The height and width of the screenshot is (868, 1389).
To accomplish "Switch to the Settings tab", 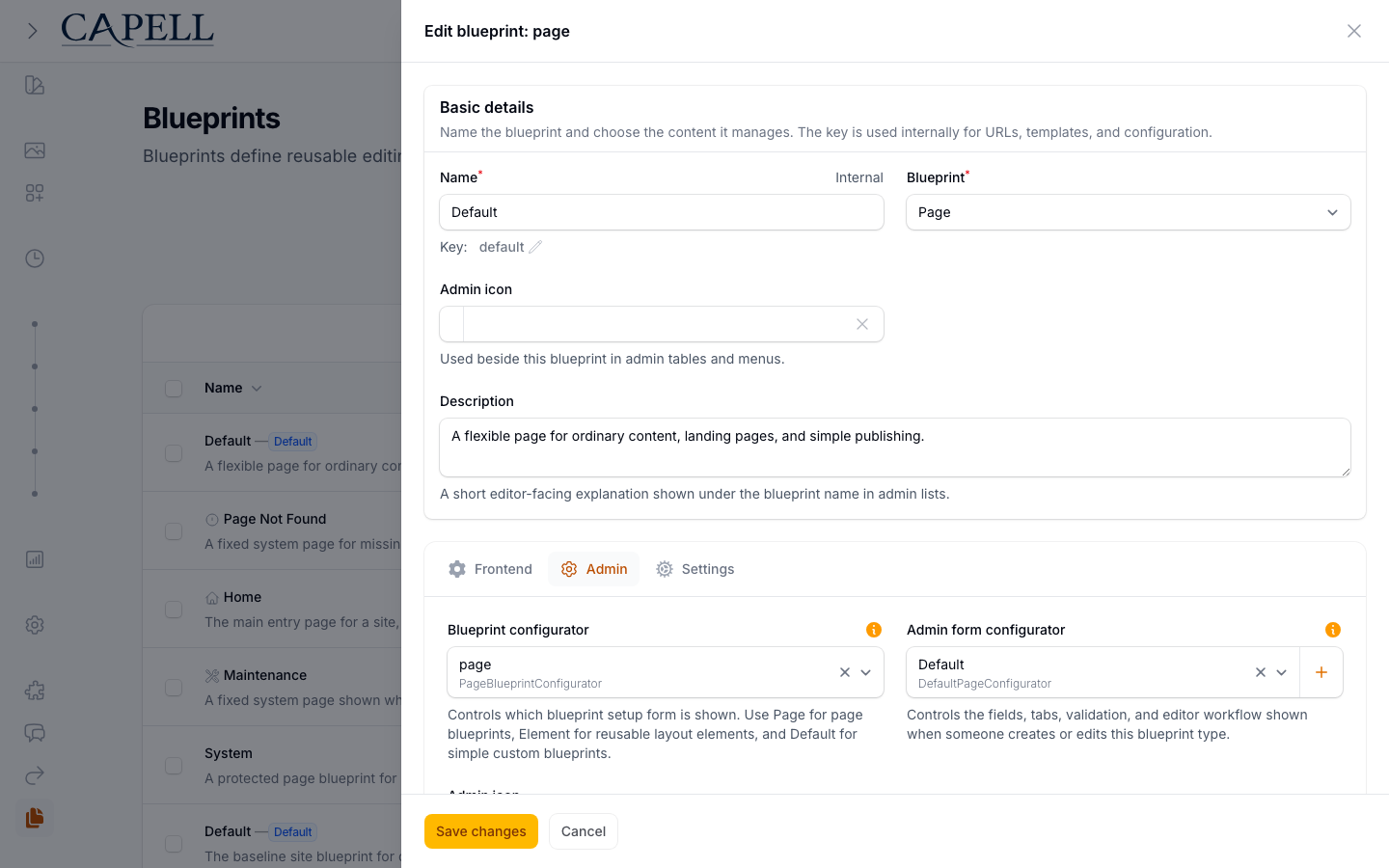I will point(694,569).
